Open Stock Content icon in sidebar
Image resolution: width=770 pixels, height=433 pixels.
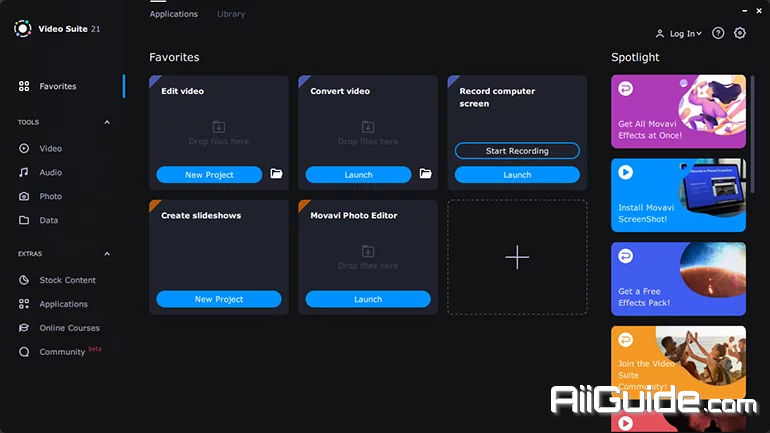pos(24,280)
